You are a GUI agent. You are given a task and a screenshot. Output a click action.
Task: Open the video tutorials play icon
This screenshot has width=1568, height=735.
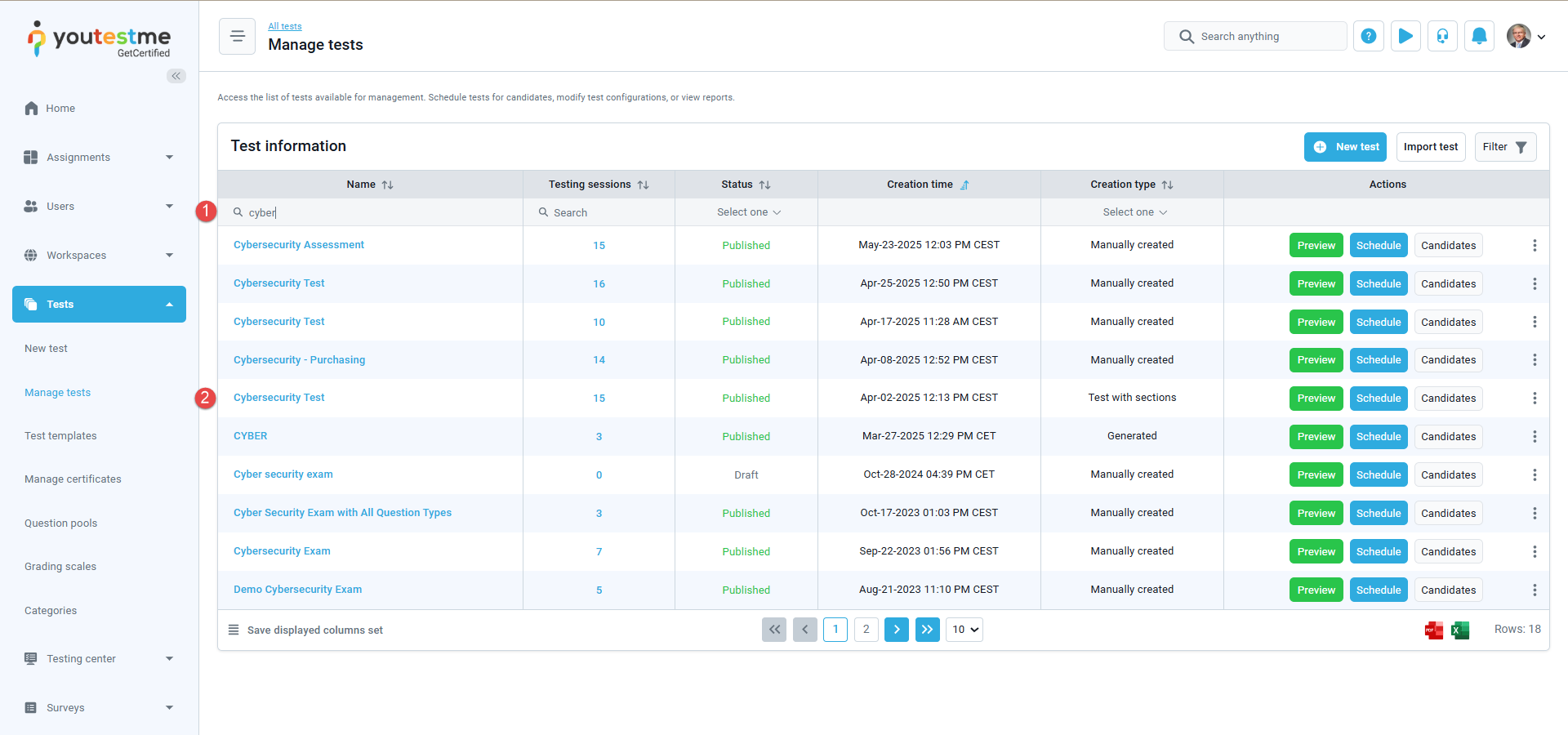click(x=1405, y=36)
